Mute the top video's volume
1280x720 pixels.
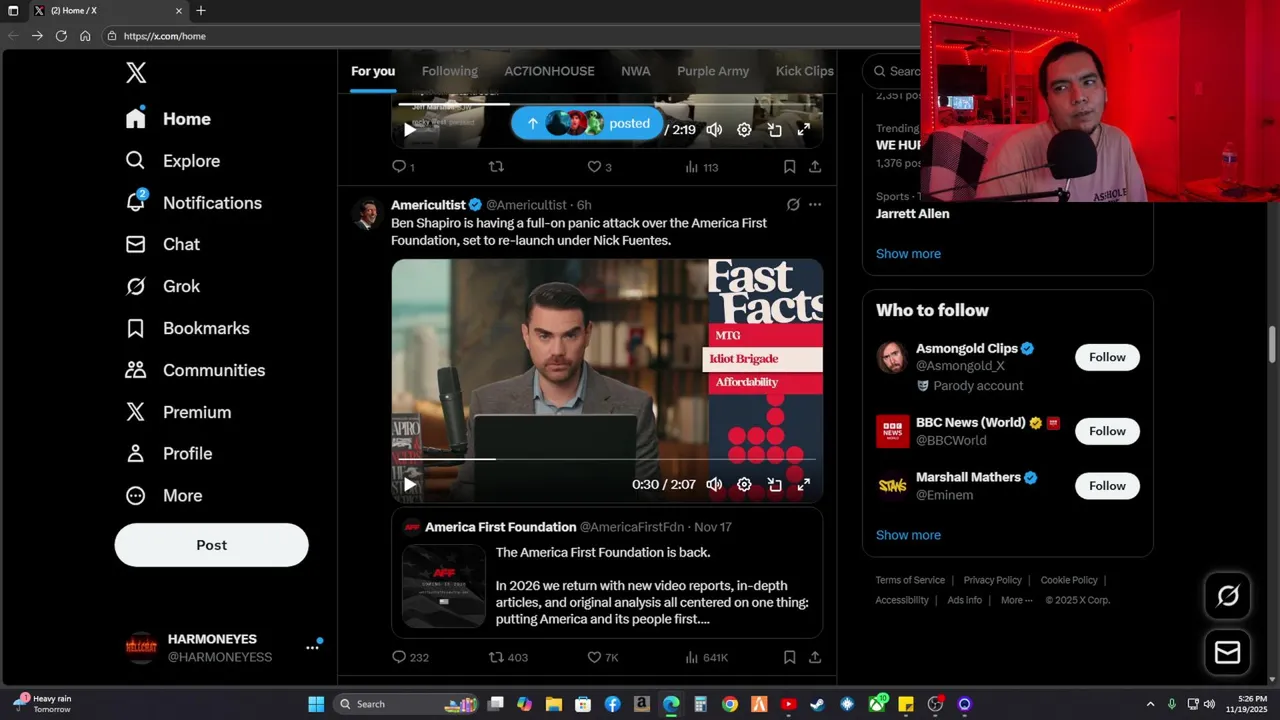(x=714, y=130)
